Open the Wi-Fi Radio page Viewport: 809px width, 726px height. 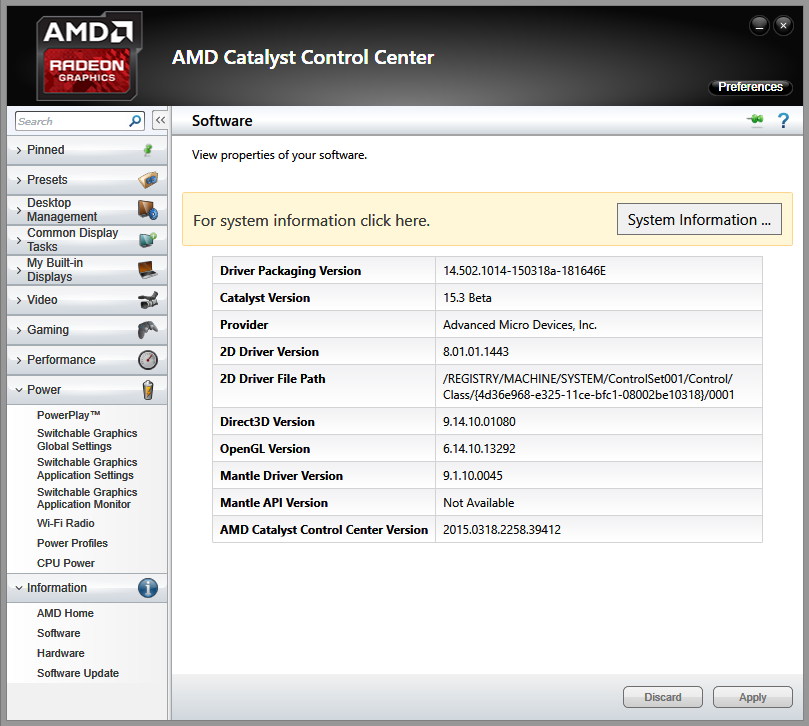coord(66,523)
